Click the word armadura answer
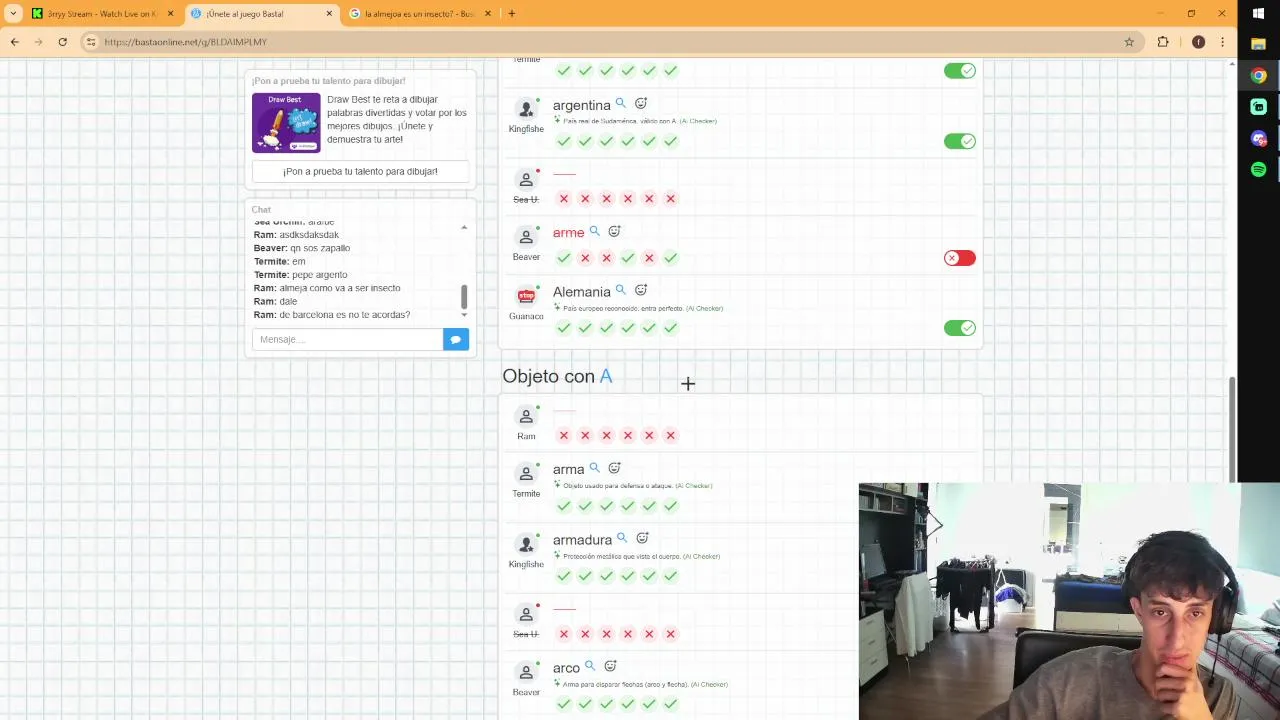Image resolution: width=1280 pixels, height=720 pixels. pos(582,540)
